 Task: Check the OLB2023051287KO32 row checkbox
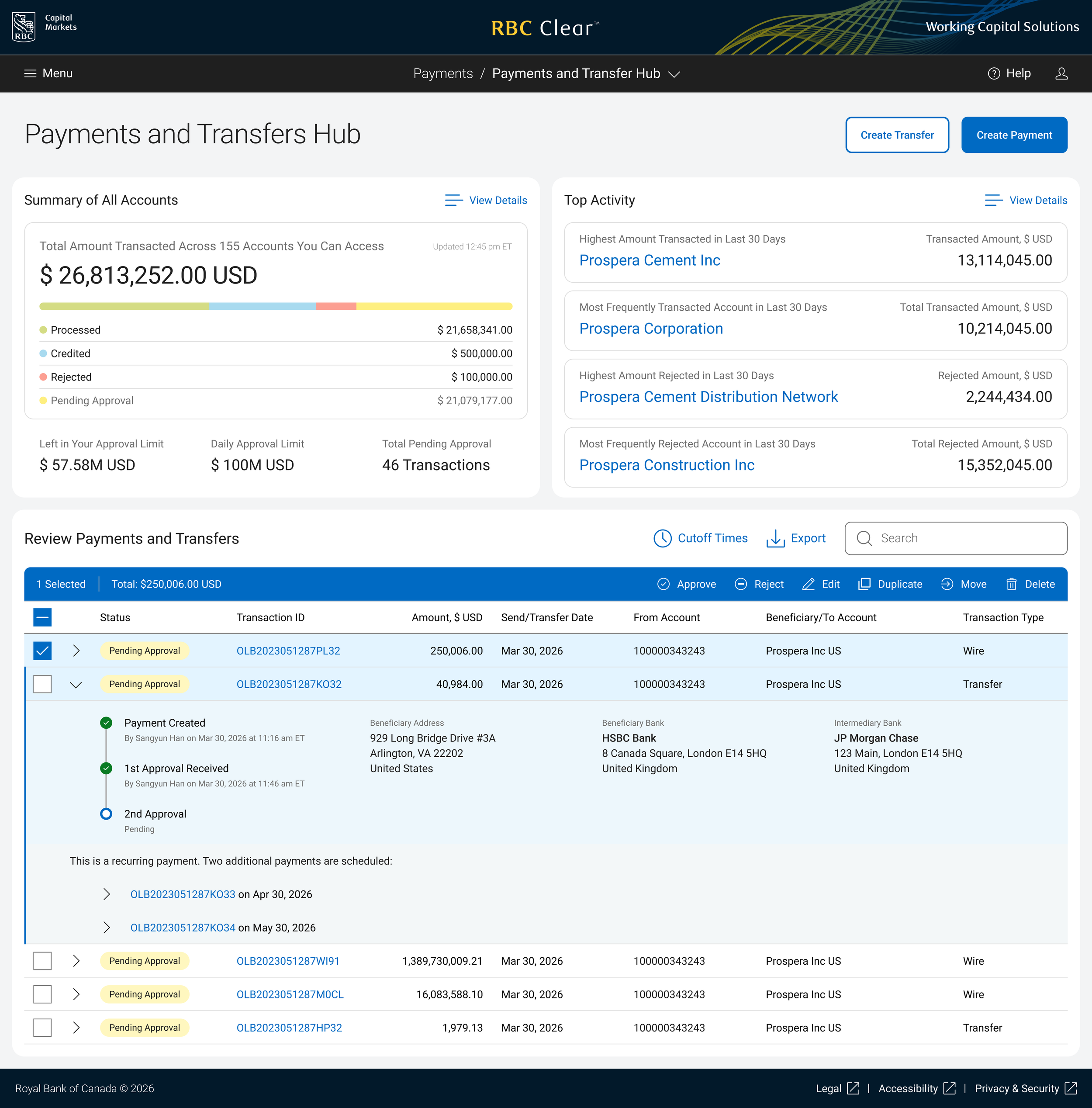[42, 684]
